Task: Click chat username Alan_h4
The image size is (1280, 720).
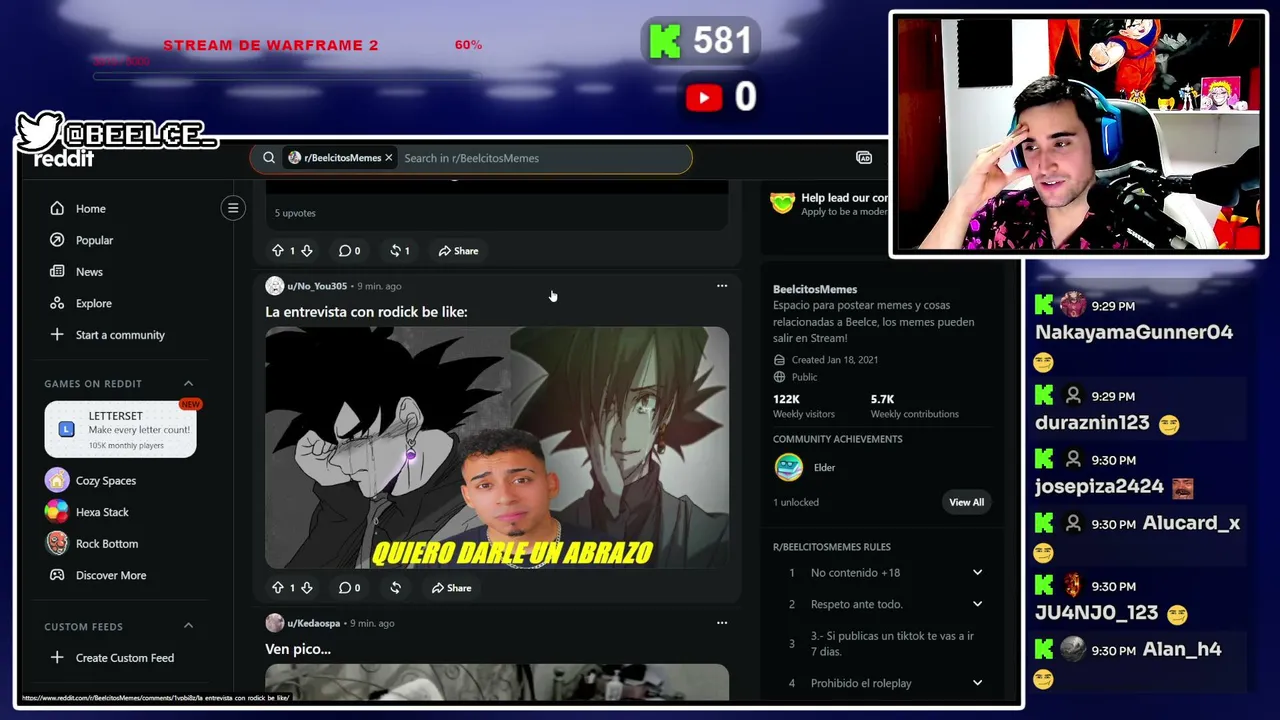Action: coord(1182,650)
